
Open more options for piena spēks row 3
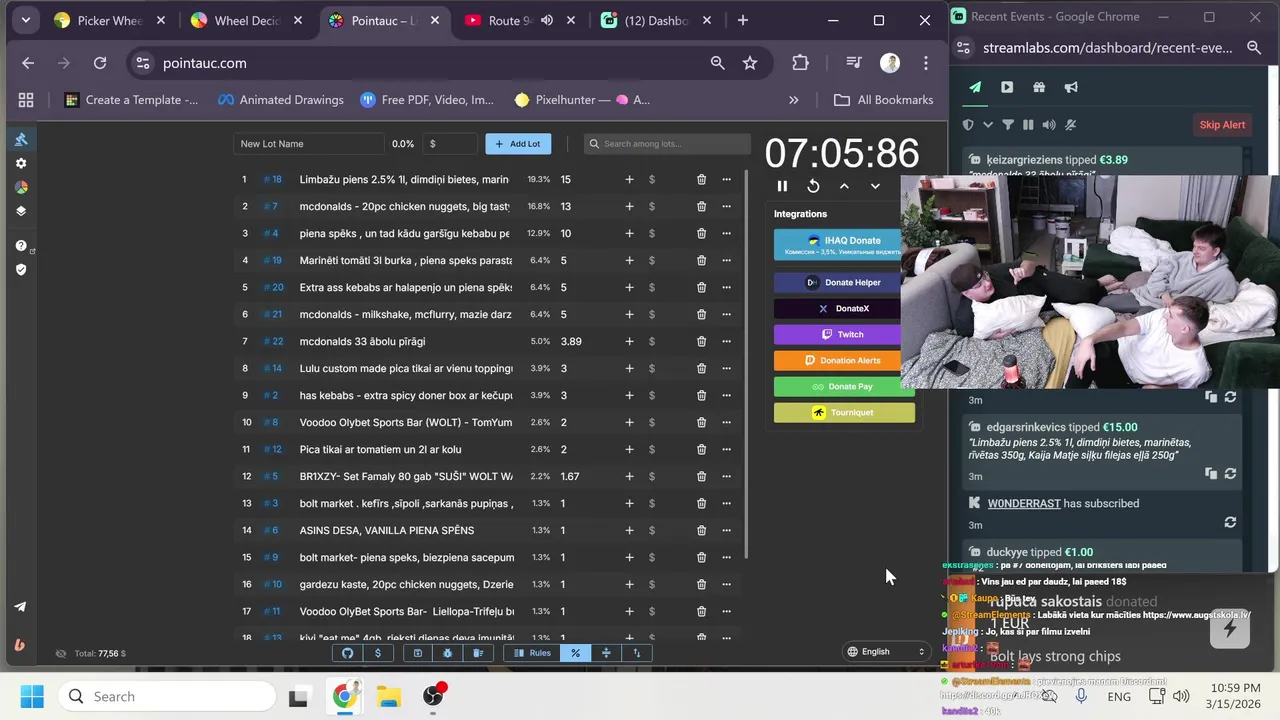click(726, 233)
